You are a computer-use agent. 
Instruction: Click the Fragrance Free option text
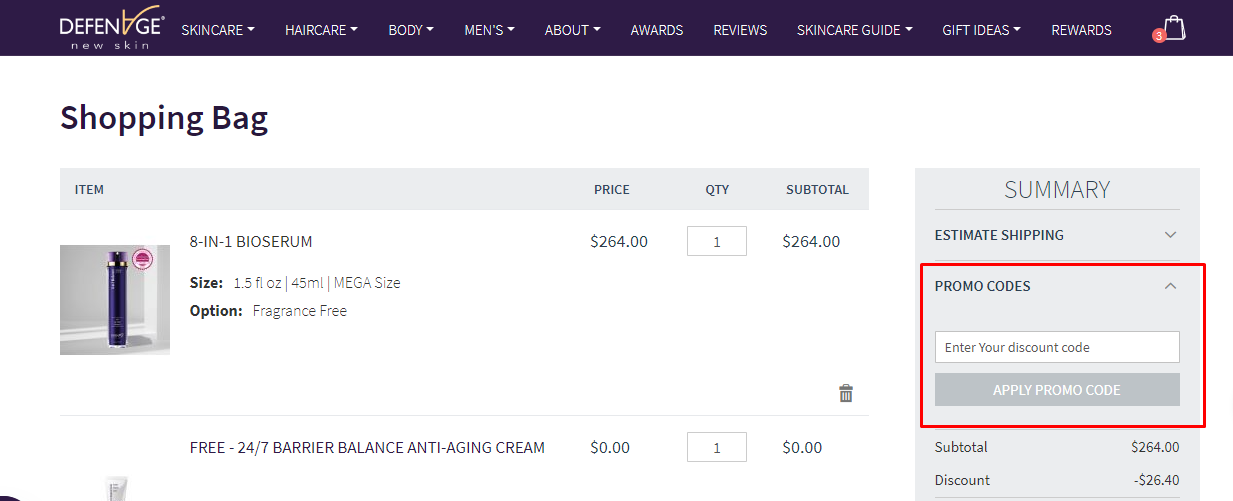point(300,311)
